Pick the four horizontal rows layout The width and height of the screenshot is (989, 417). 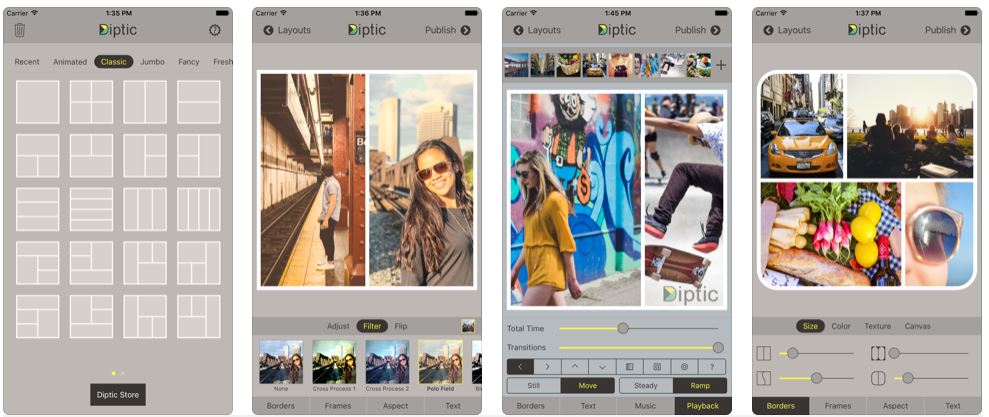coord(91,209)
